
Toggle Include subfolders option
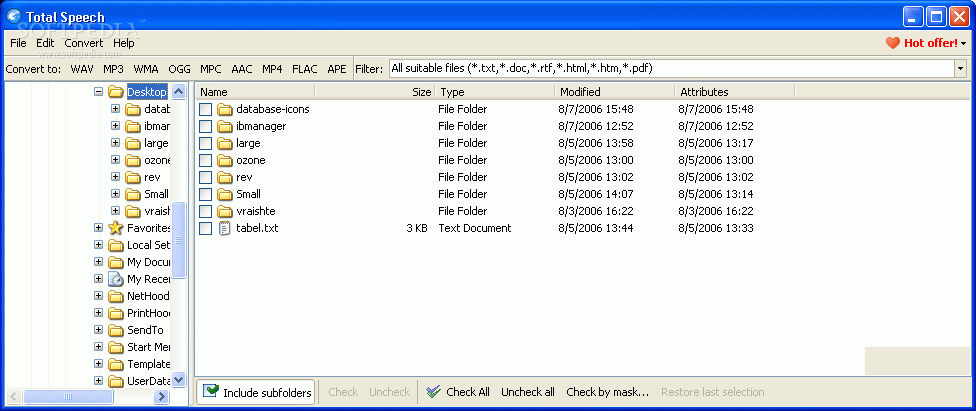click(256, 392)
